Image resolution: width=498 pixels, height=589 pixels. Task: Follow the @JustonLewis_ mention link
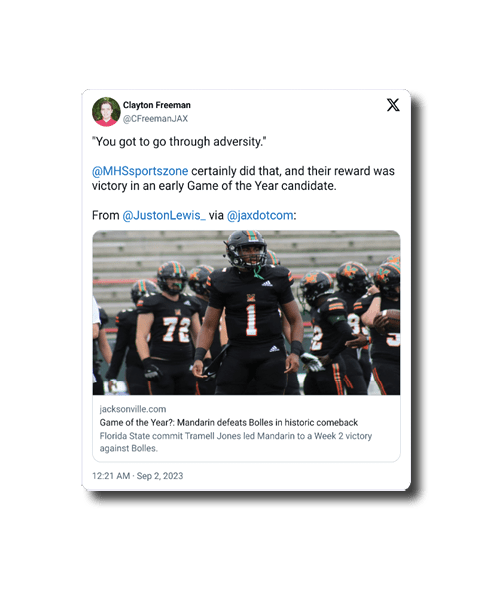164,215
